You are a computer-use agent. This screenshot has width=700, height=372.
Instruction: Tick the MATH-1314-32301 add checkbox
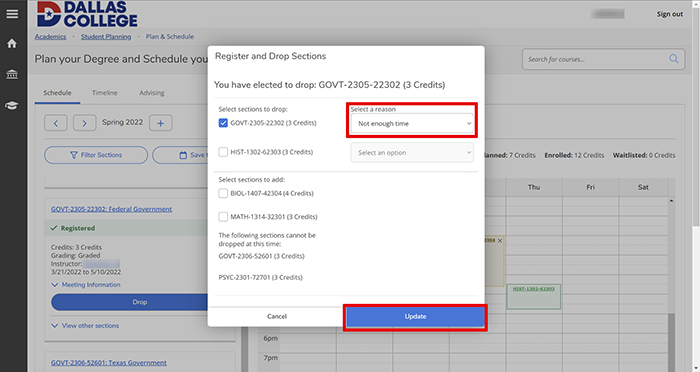pyautogui.click(x=223, y=217)
